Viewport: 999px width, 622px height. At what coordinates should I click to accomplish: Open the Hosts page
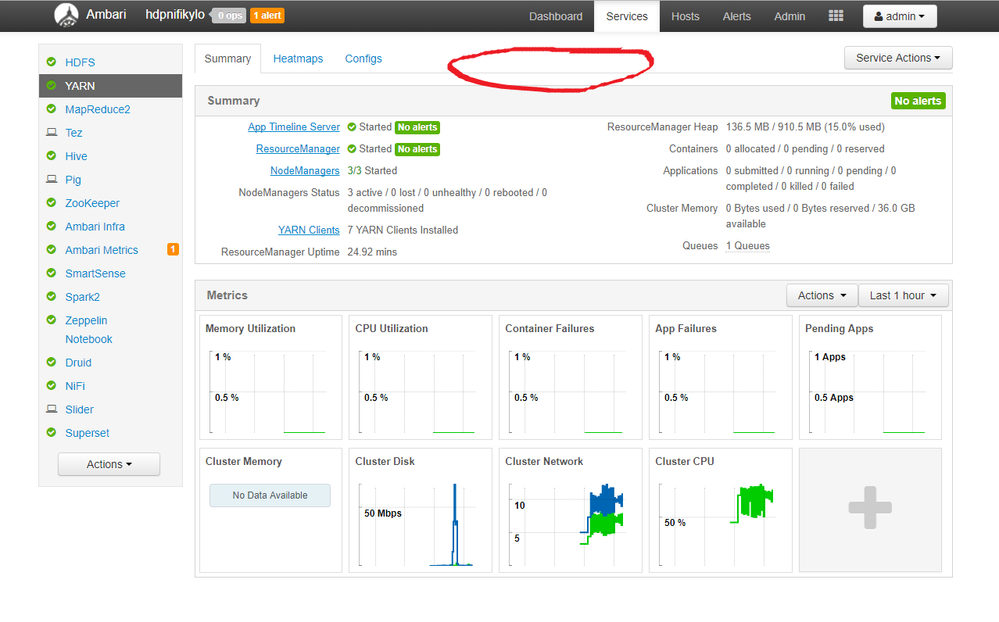(685, 16)
